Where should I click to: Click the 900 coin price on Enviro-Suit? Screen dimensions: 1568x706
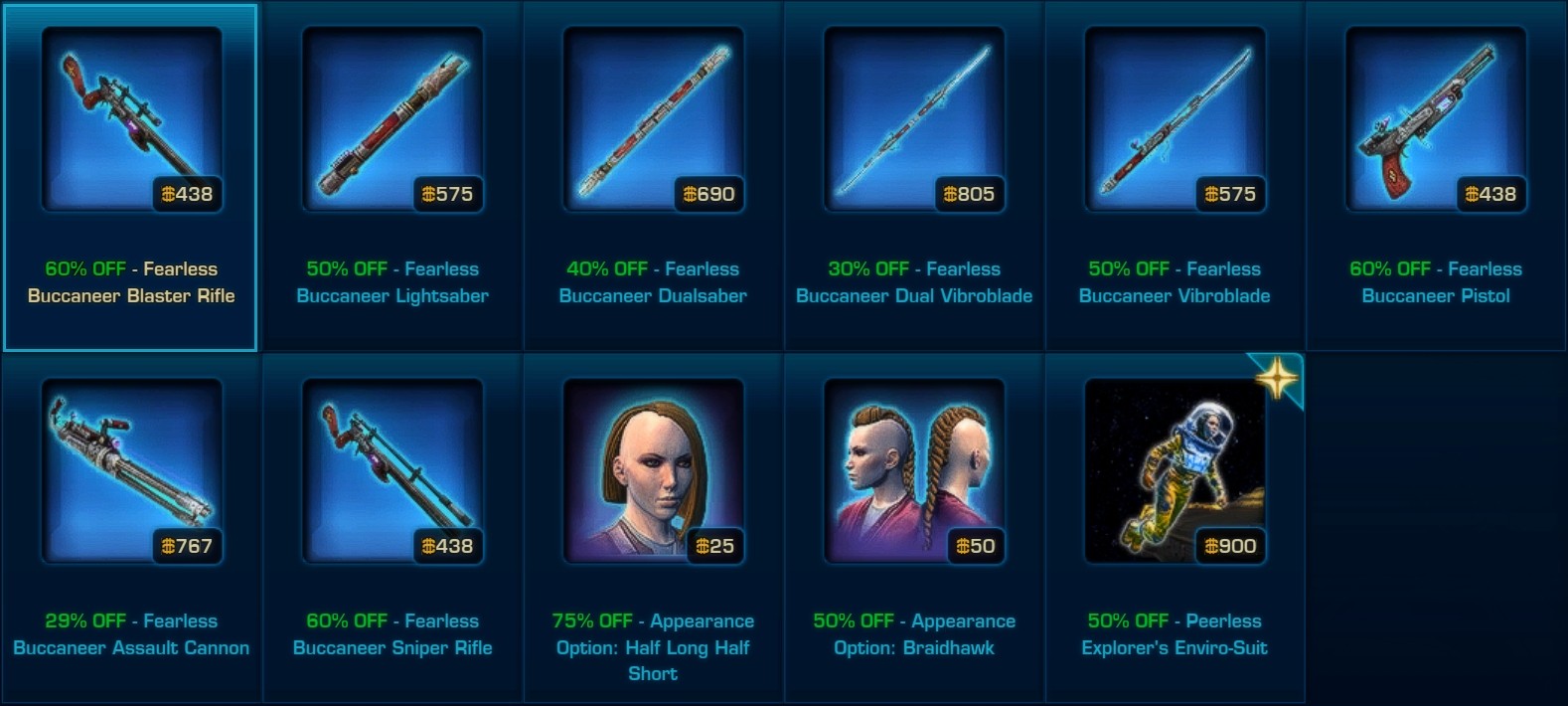click(1230, 546)
